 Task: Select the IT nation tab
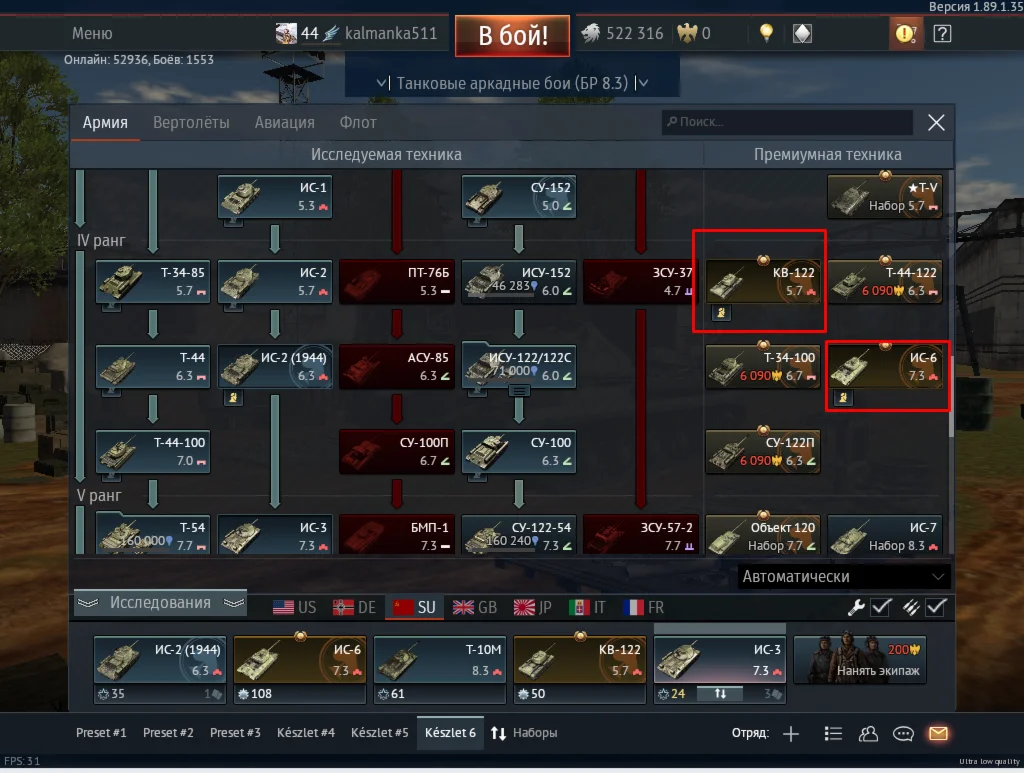[587, 608]
